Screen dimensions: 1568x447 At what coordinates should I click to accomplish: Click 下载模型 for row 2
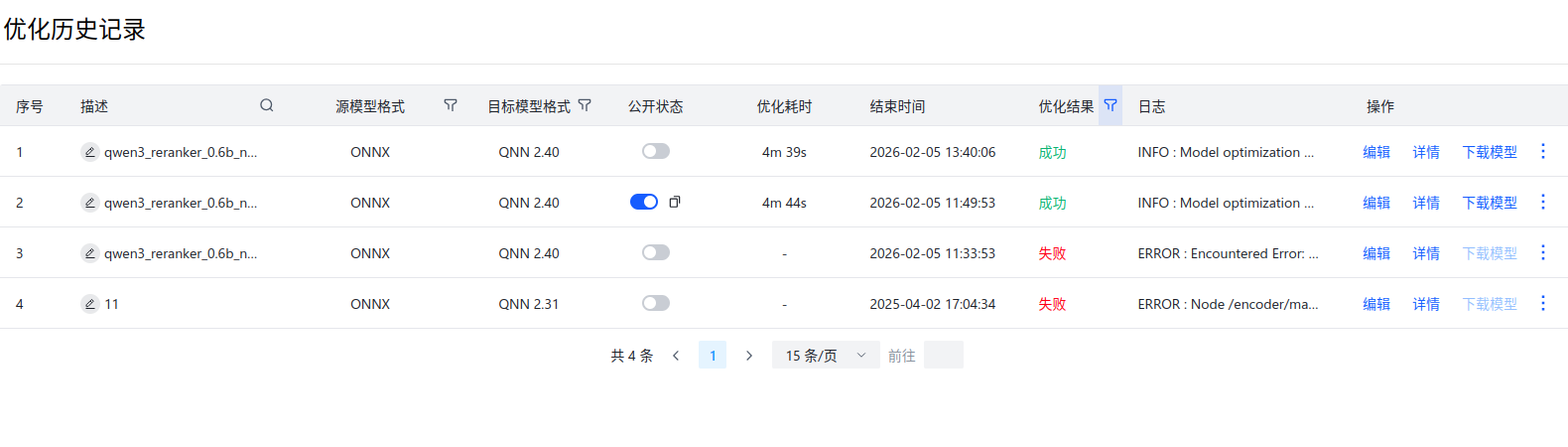click(1489, 203)
